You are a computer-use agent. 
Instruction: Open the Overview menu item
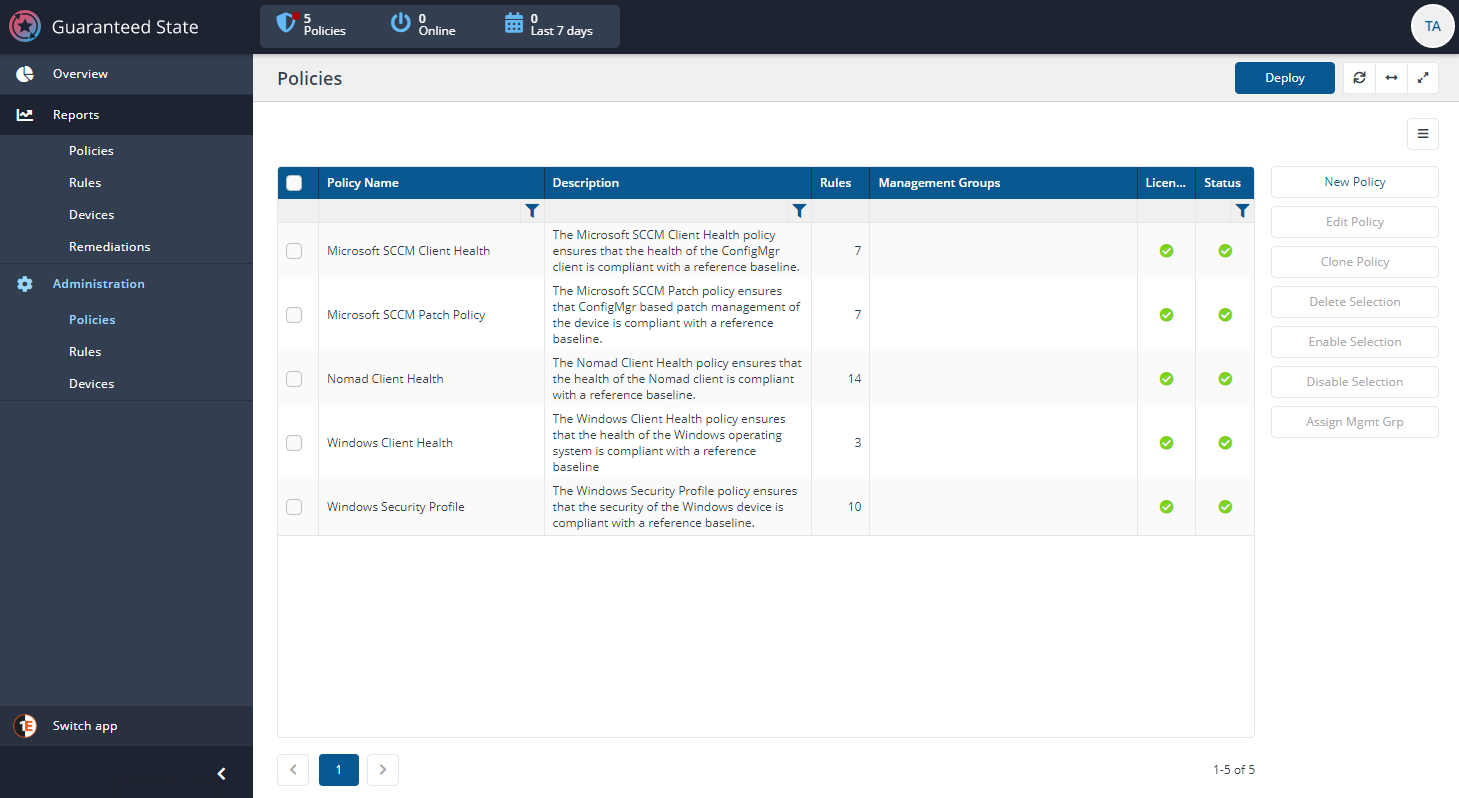pos(126,74)
